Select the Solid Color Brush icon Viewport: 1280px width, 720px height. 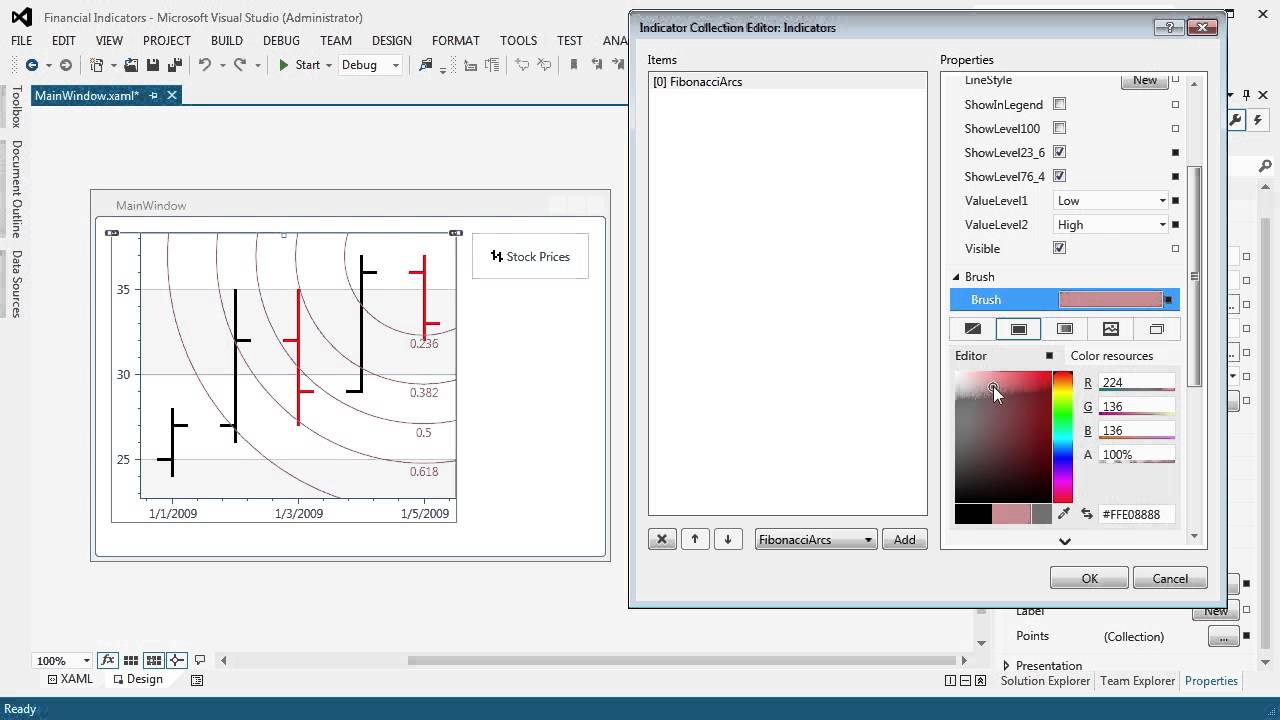click(x=1019, y=329)
